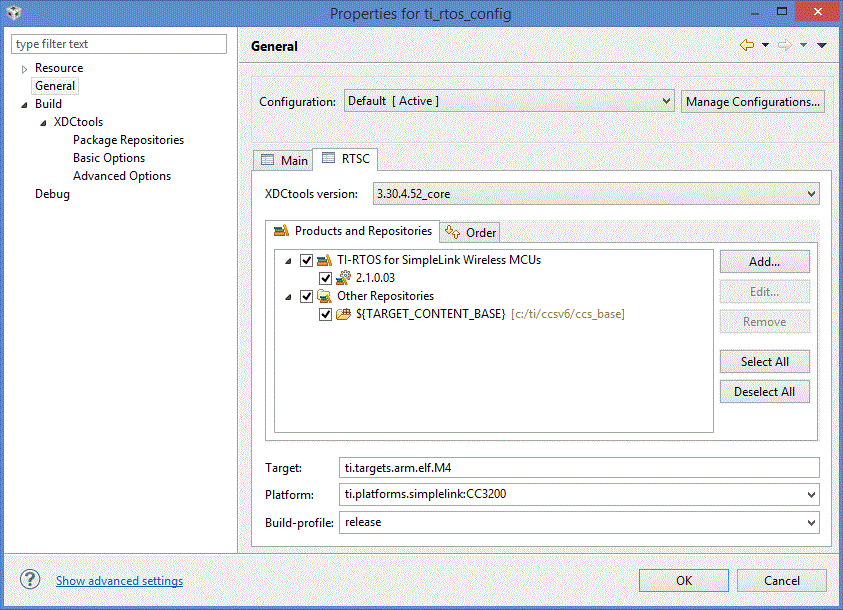This screenshot has width=843, height=610.
Task: Click the 2.1.0.03 version gear icon
Action: click(x=345, y=278)
